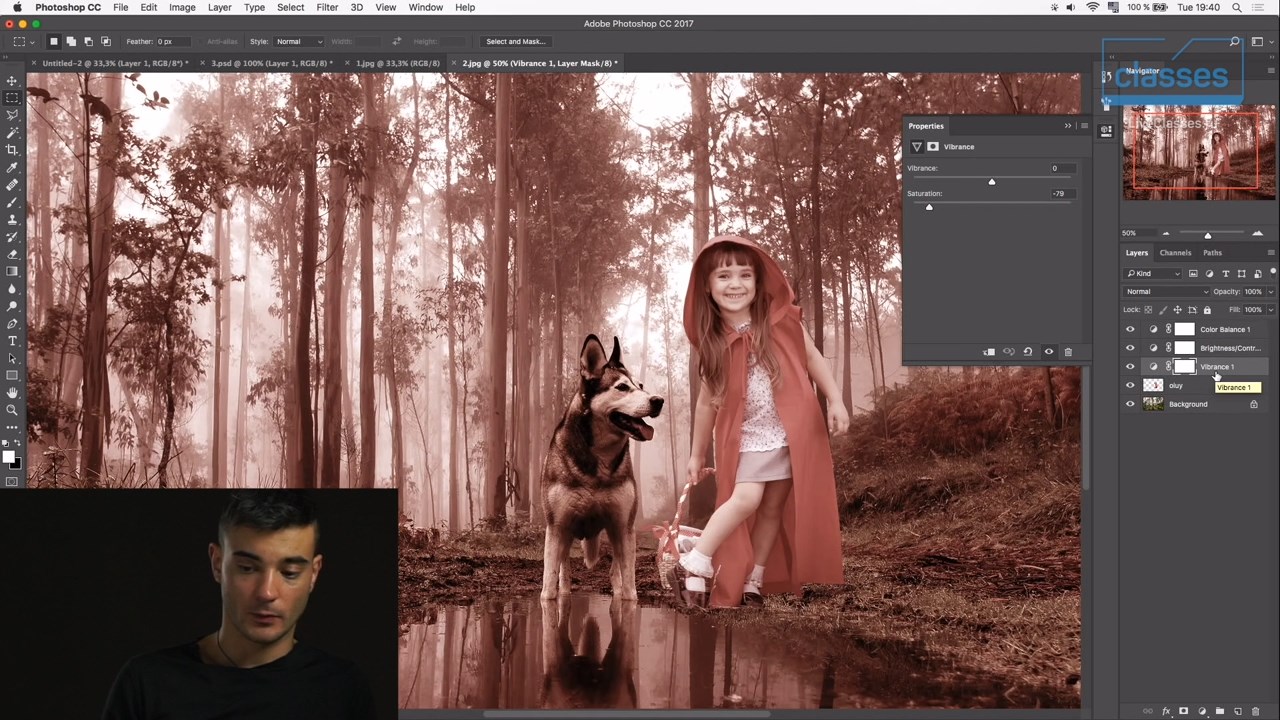
Task: Select the Crop tool
Action: [12, 150]
